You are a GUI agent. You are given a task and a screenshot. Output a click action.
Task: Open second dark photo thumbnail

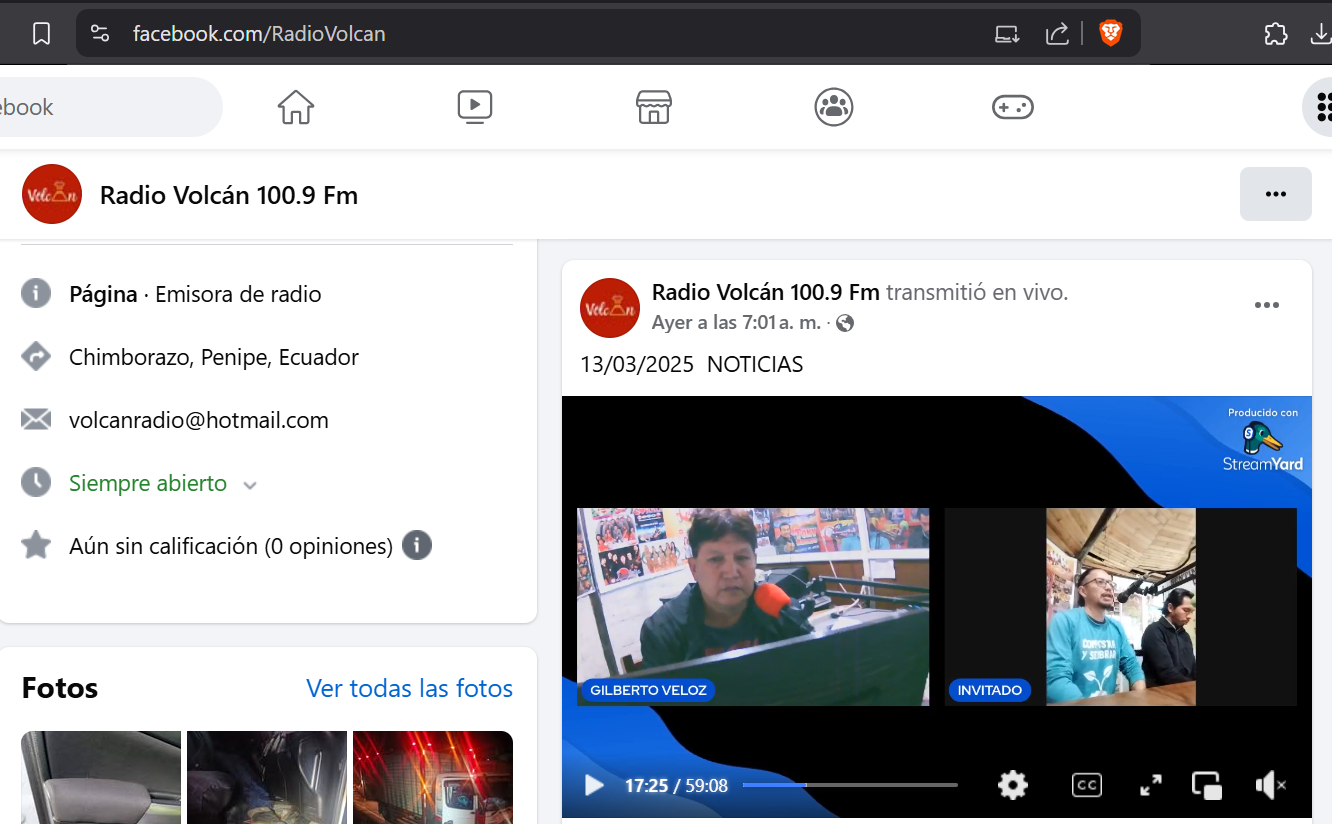click(267, 777)
